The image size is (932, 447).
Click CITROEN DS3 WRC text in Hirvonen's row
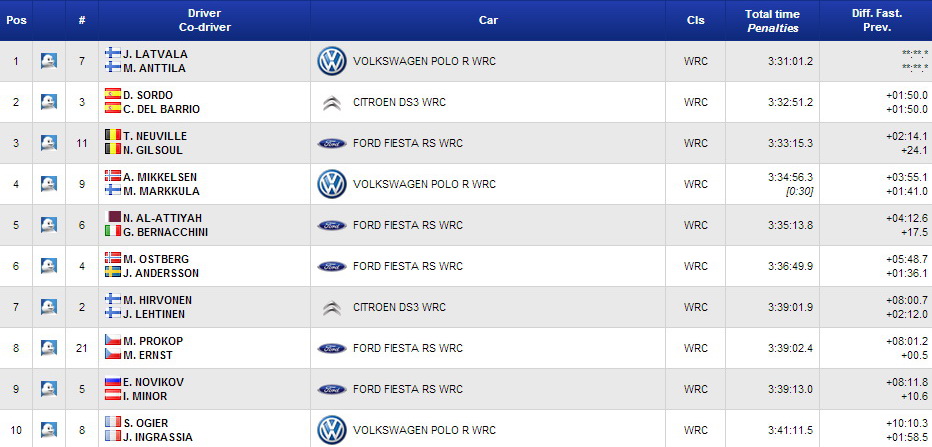tap(399, 307)
